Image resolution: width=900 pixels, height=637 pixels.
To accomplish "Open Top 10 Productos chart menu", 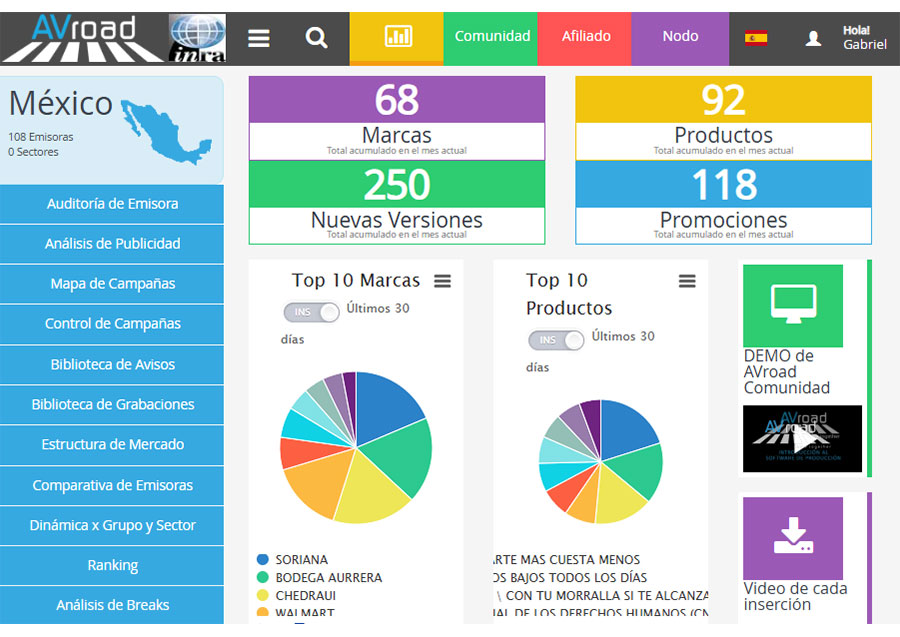I will tap(687, 281).
